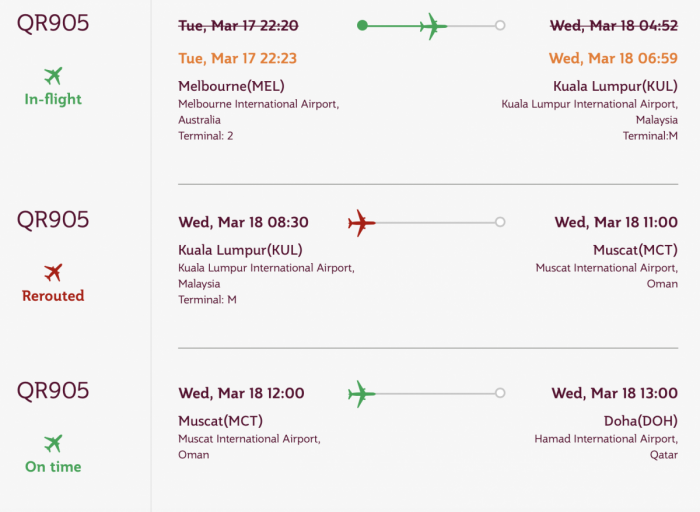The image size is (700, 512).
Task: Click the Melbourne(MEL) departure airport name
Action: point(226,86)
